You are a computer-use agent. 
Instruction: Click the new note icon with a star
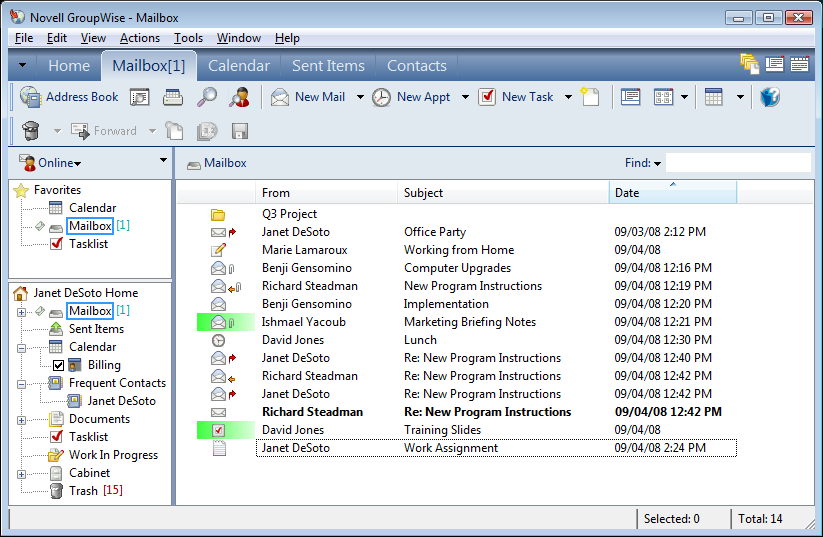pyautogui.click(x=590, y=97)
